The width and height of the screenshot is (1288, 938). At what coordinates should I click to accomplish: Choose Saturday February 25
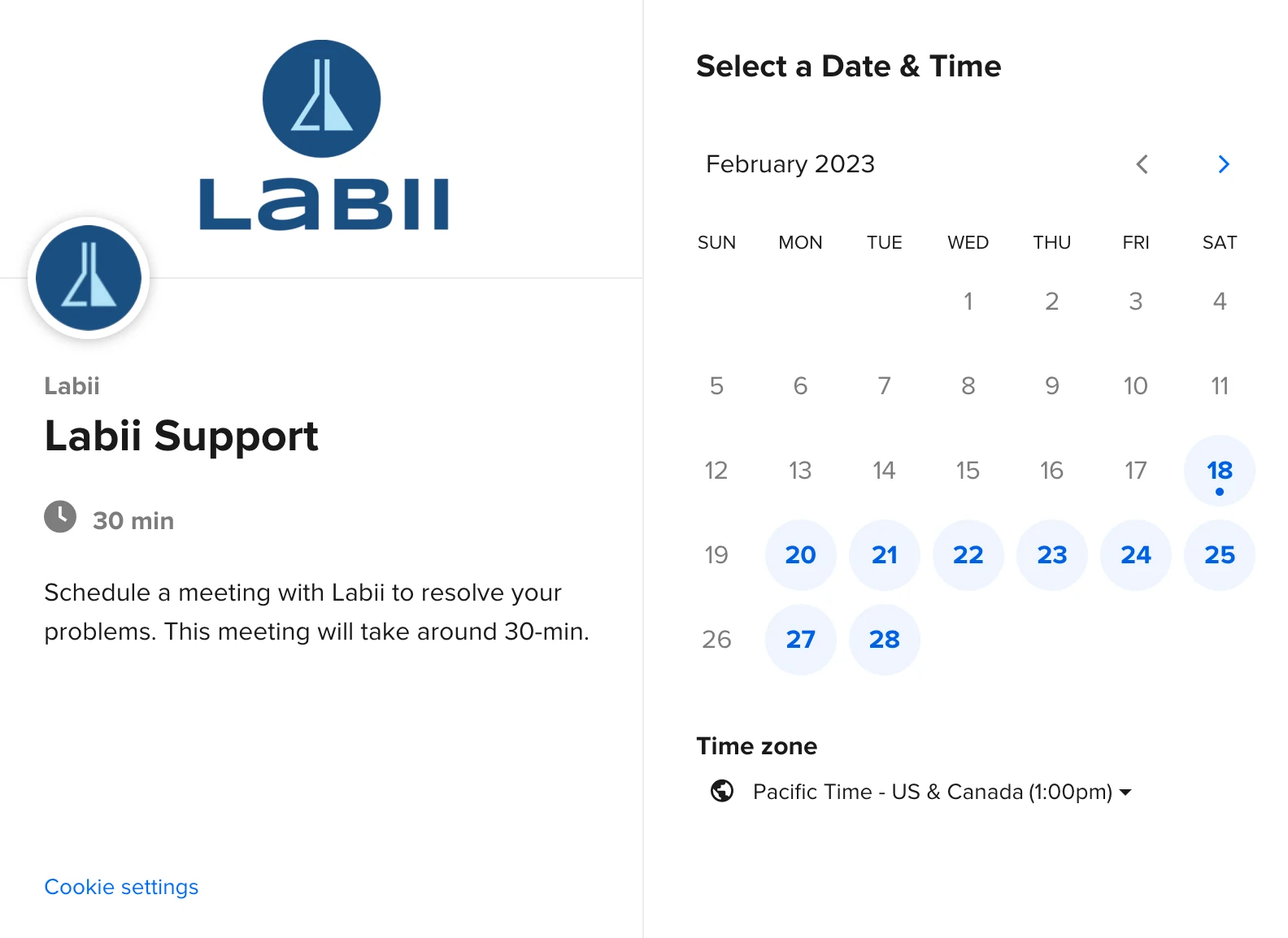[1219, 555]
